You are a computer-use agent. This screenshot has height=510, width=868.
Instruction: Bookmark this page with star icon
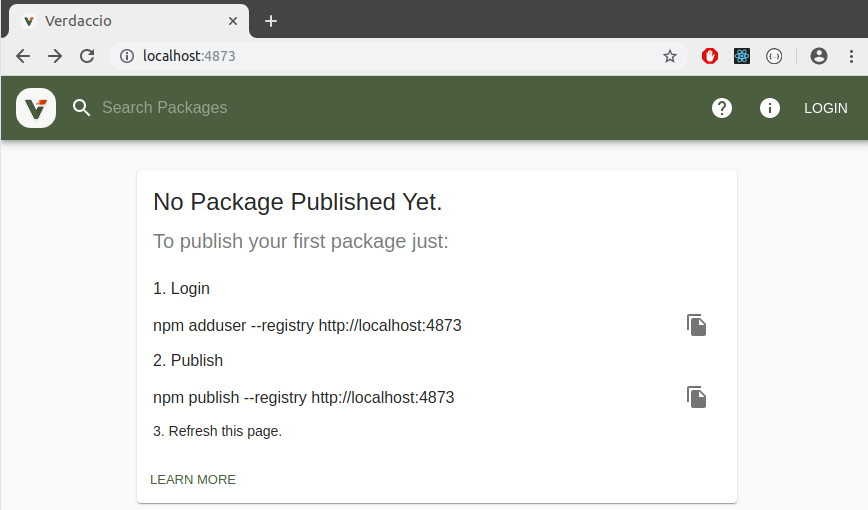tap(670, 57)
